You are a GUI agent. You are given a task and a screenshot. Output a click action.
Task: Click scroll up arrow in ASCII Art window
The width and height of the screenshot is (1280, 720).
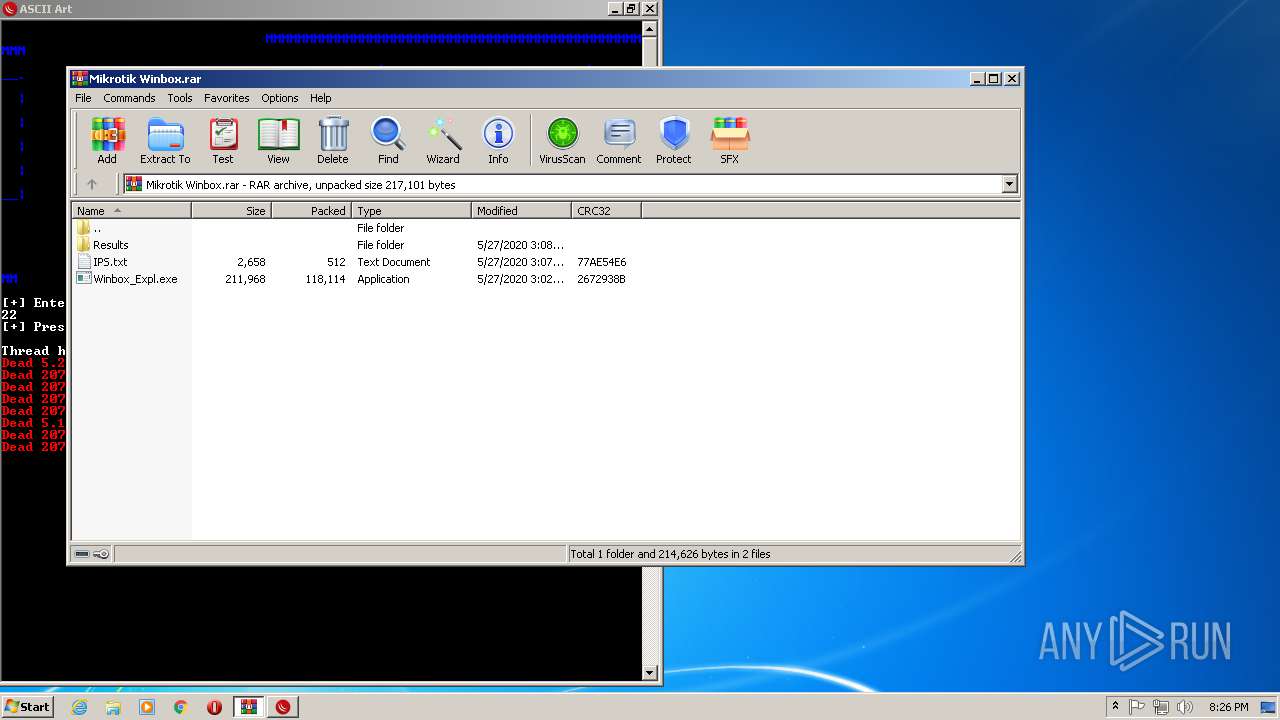650,28
